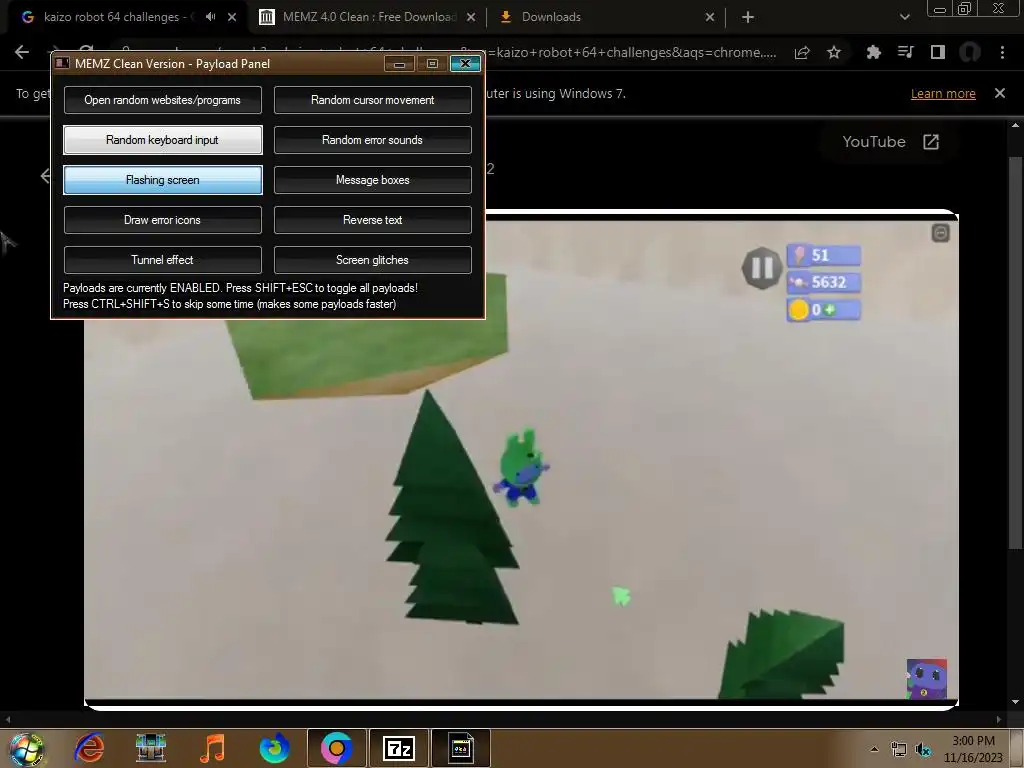Open the Windows Start menu
Image resolution: width=1024 pixels, height=768 pixels.
(x=26, y=748)
